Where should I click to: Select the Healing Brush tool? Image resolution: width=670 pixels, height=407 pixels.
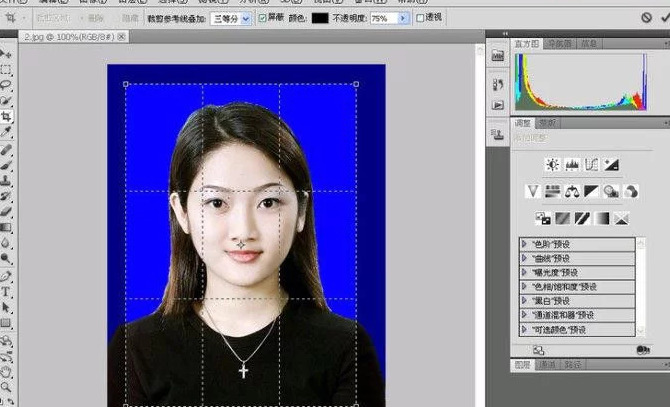pos(6,150)
